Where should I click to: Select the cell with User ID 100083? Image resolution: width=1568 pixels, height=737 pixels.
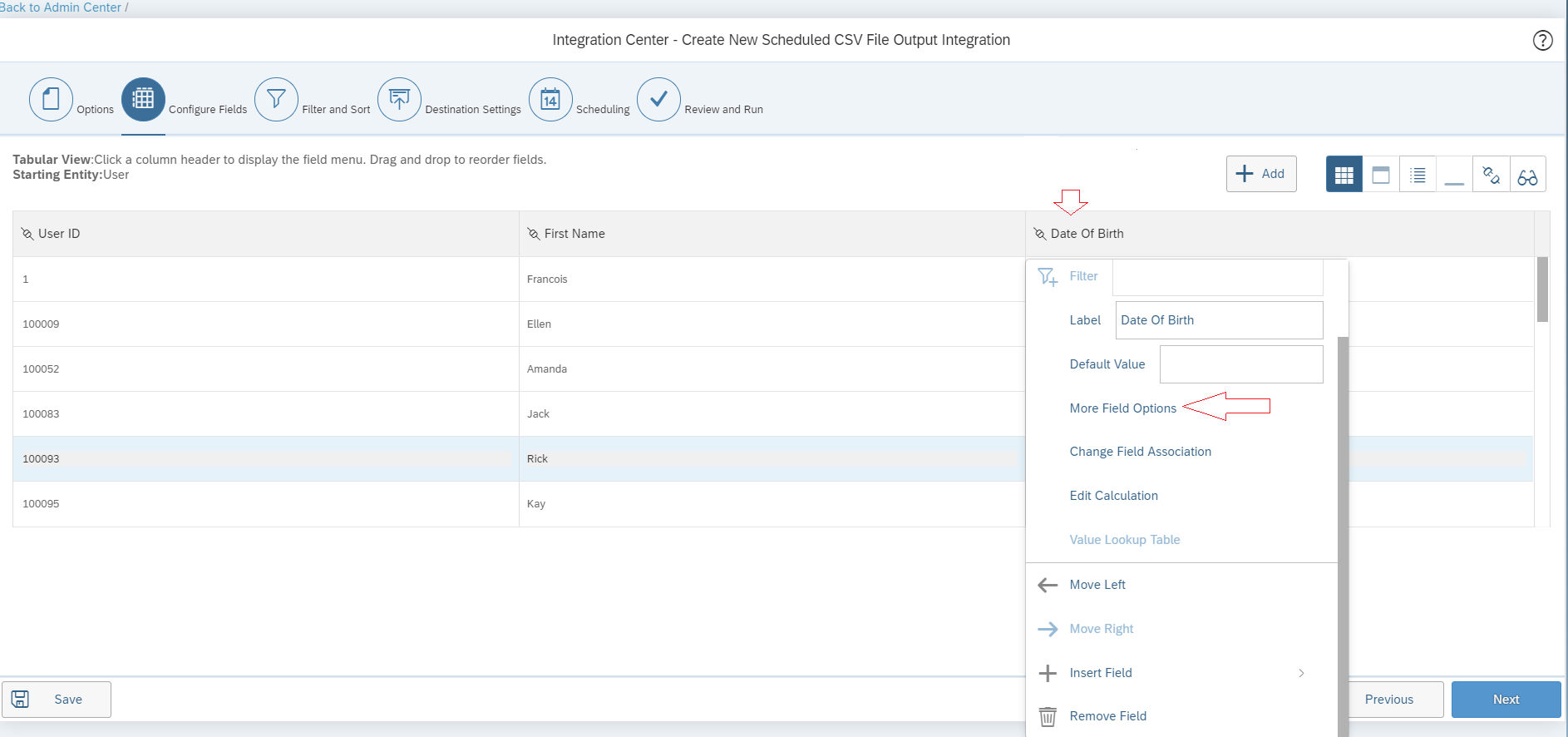tap(265, 414)
